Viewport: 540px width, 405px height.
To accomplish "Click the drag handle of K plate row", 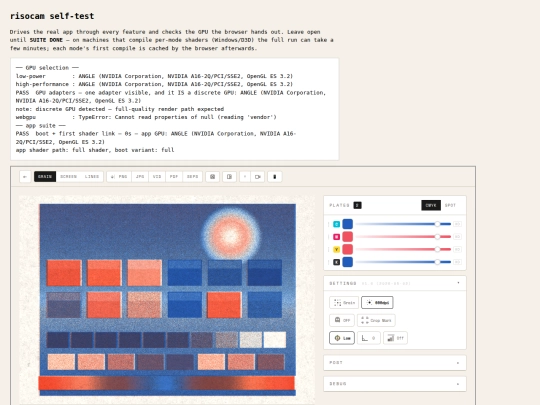I will 329,262.
